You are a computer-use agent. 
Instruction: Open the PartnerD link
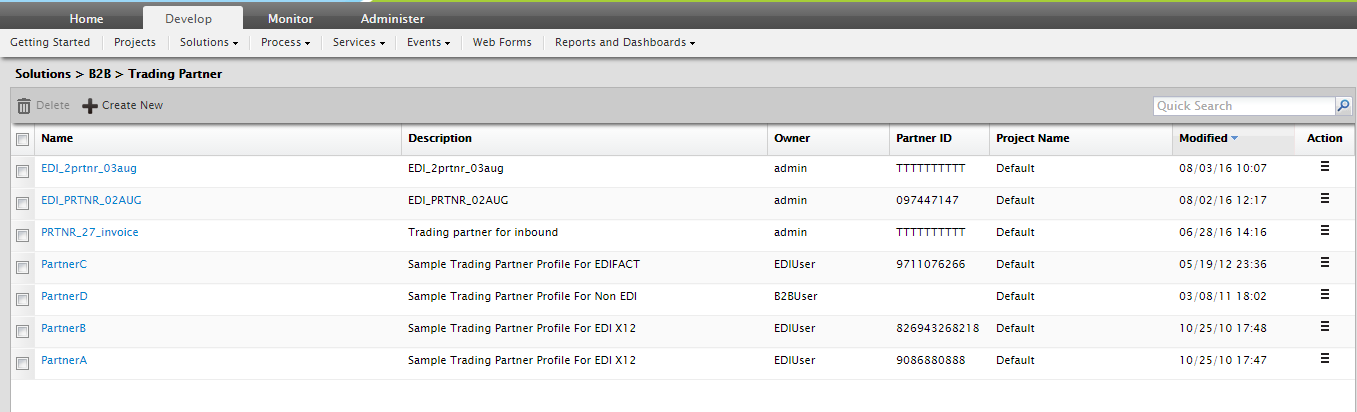(x=64, y=296)
